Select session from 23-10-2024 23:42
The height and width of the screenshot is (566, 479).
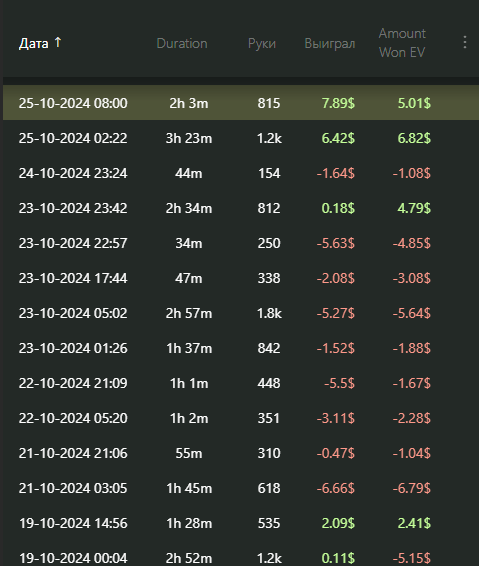(x=241, y=208)
